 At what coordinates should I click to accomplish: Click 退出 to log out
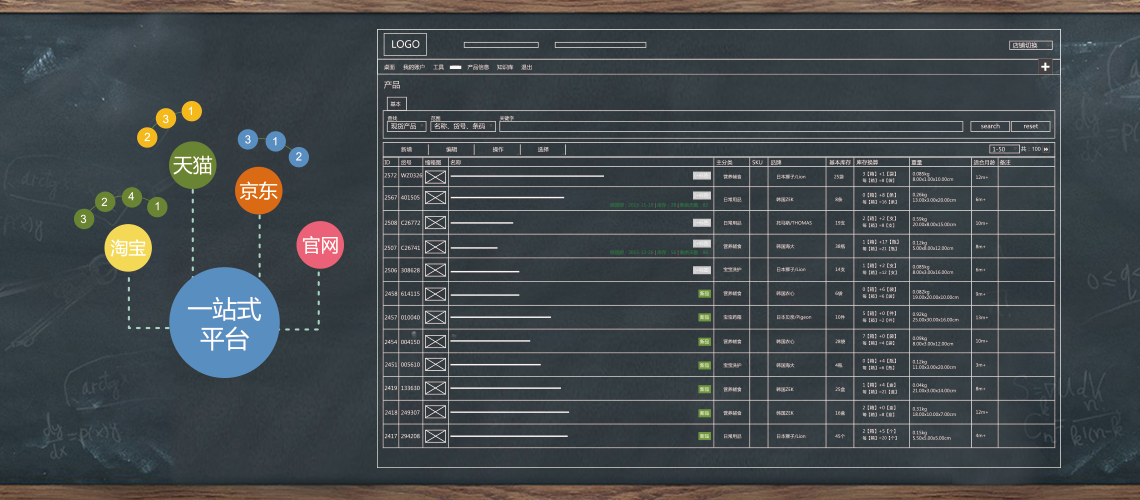point(526,67)
